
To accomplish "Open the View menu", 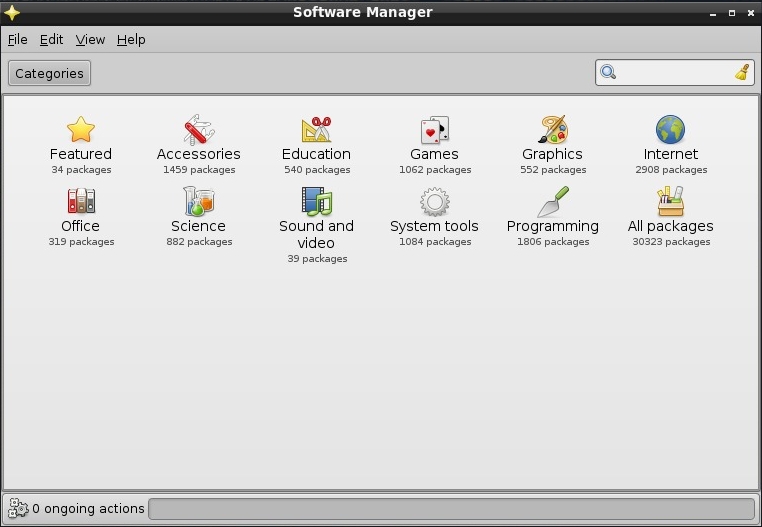I will 90,40.
